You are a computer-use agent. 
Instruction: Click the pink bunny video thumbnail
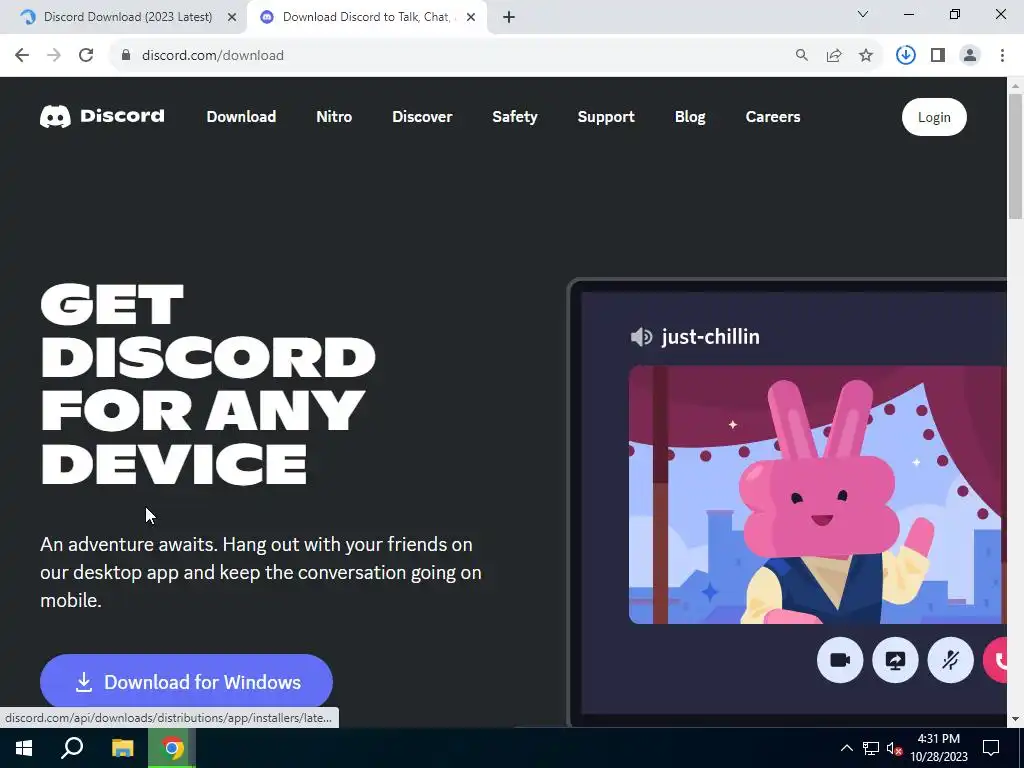817,494
